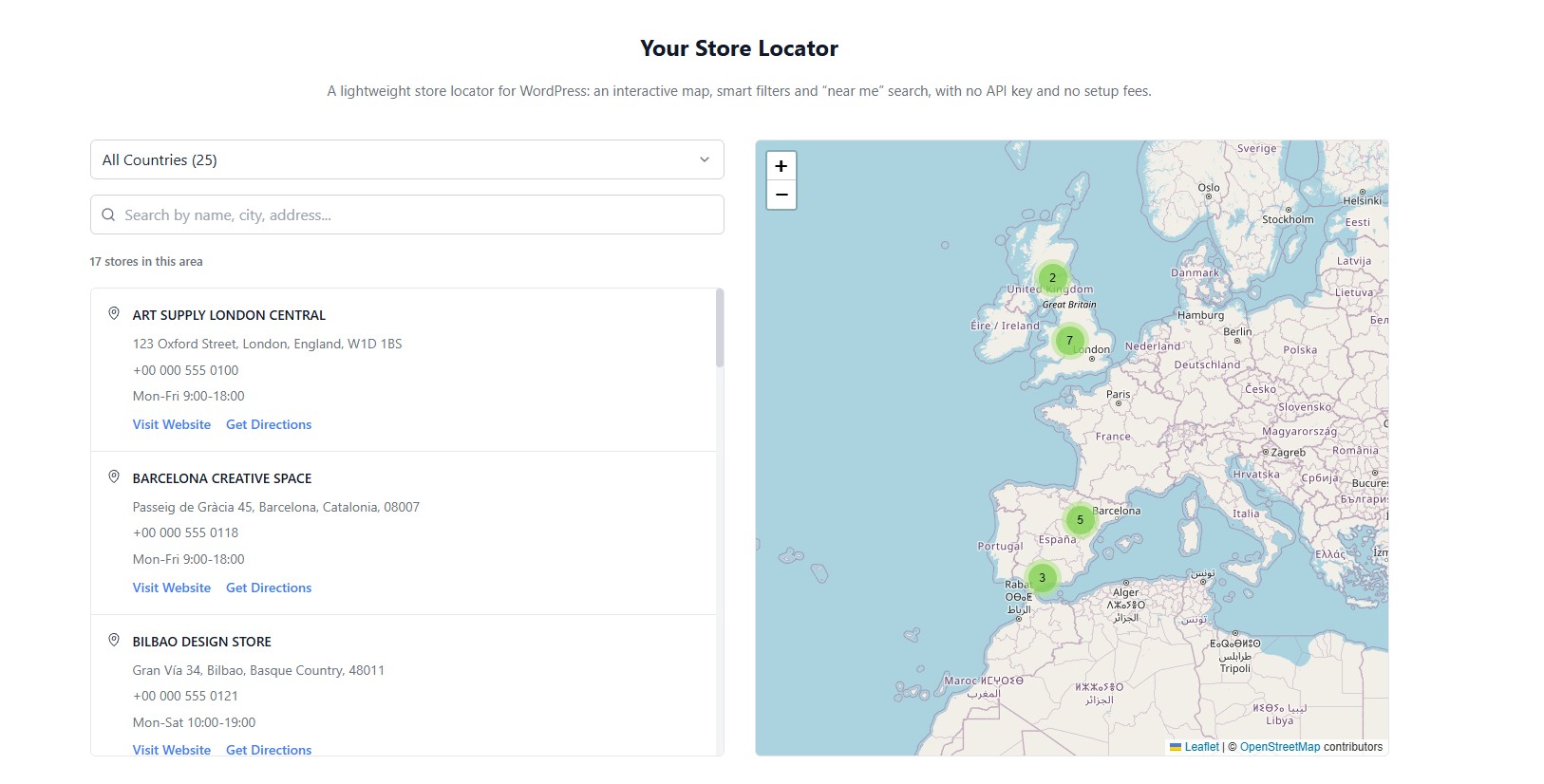This screenshot has height=784, width=1544.
Task: Click the Paris label on the map
Action: [x=1119, y=394]
